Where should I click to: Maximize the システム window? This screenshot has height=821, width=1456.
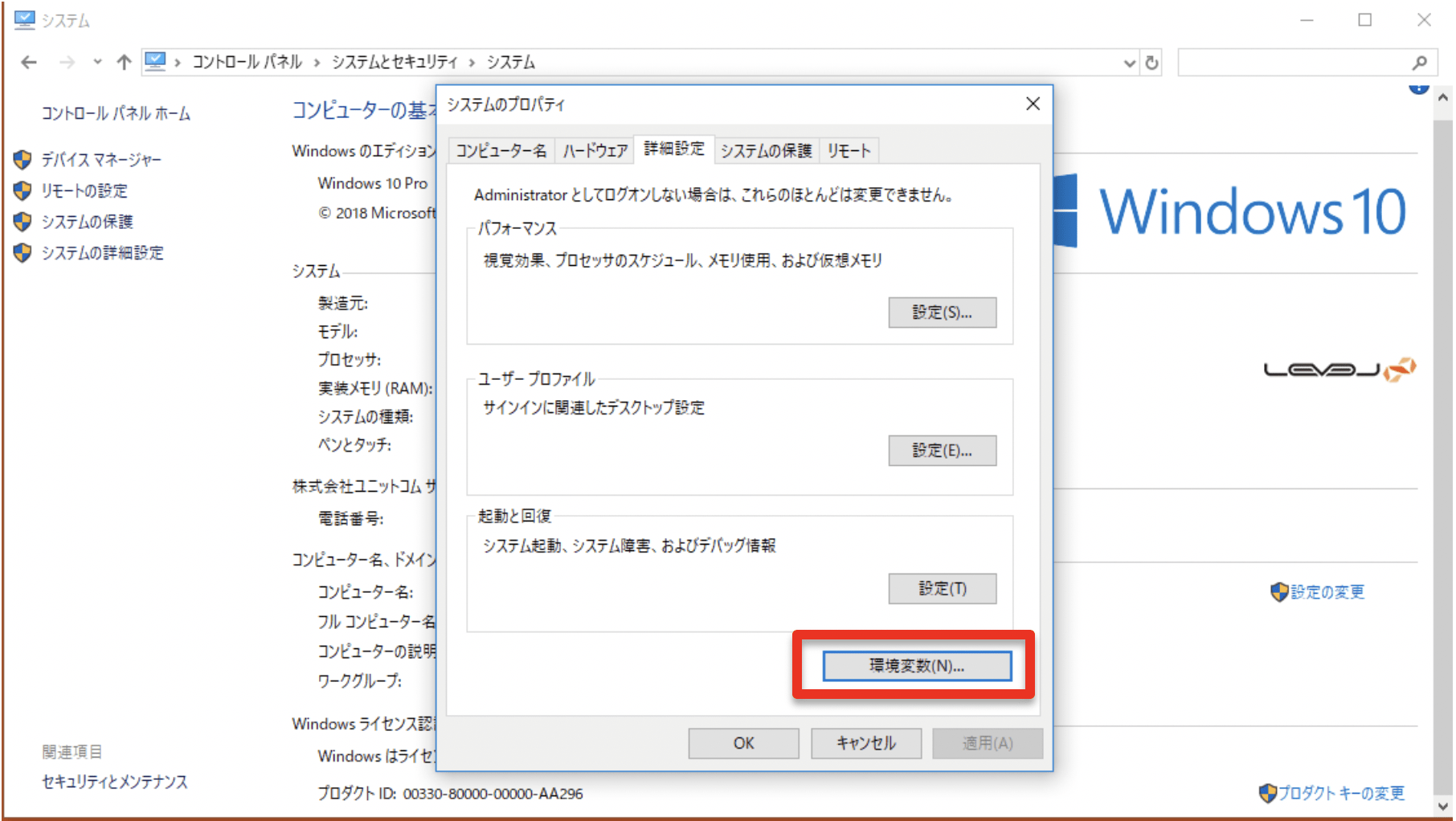click(1365, 20)
